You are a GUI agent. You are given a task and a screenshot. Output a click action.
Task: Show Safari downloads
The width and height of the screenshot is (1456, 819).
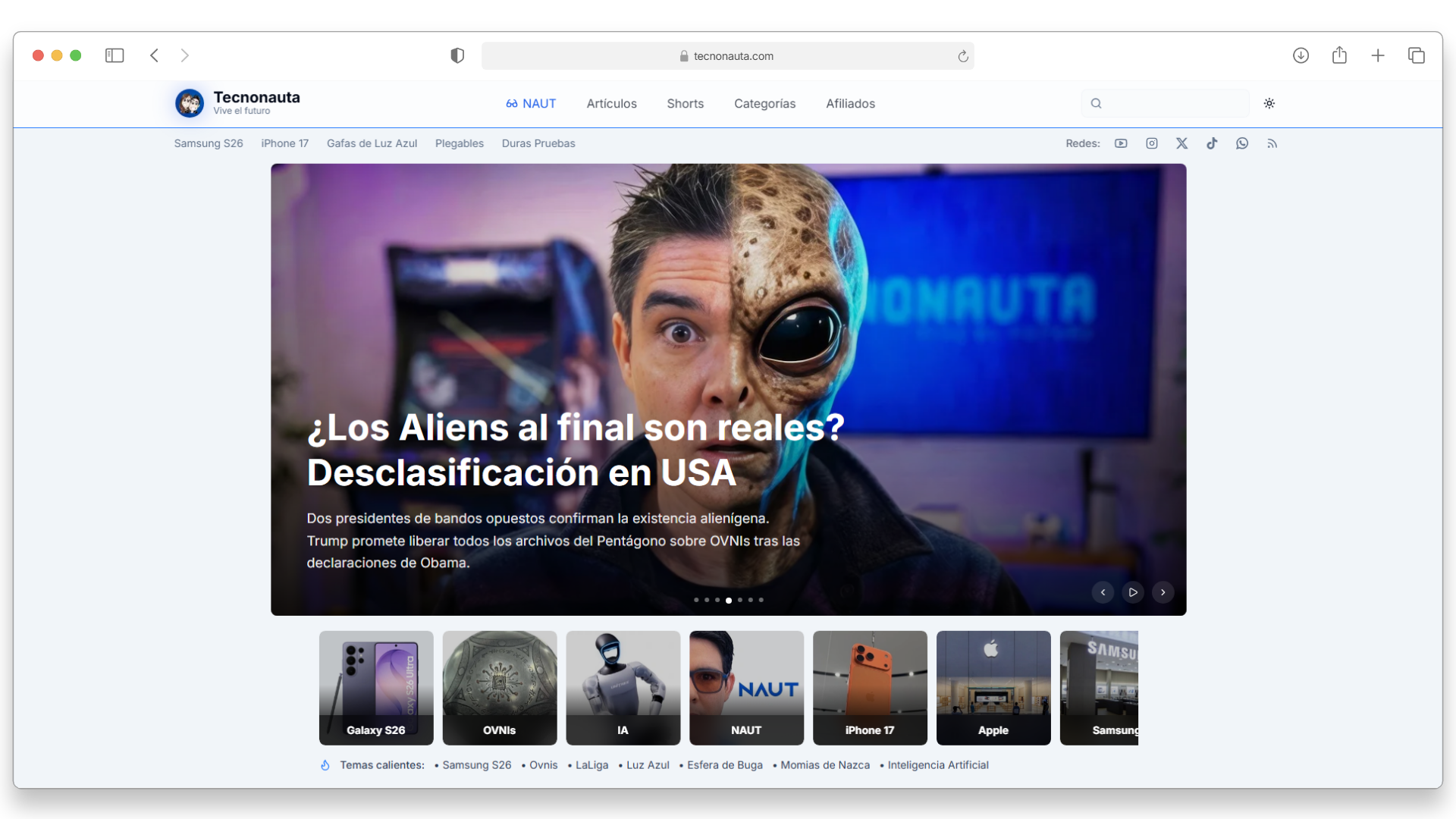pyautogui.click(x=1301, y=55)
